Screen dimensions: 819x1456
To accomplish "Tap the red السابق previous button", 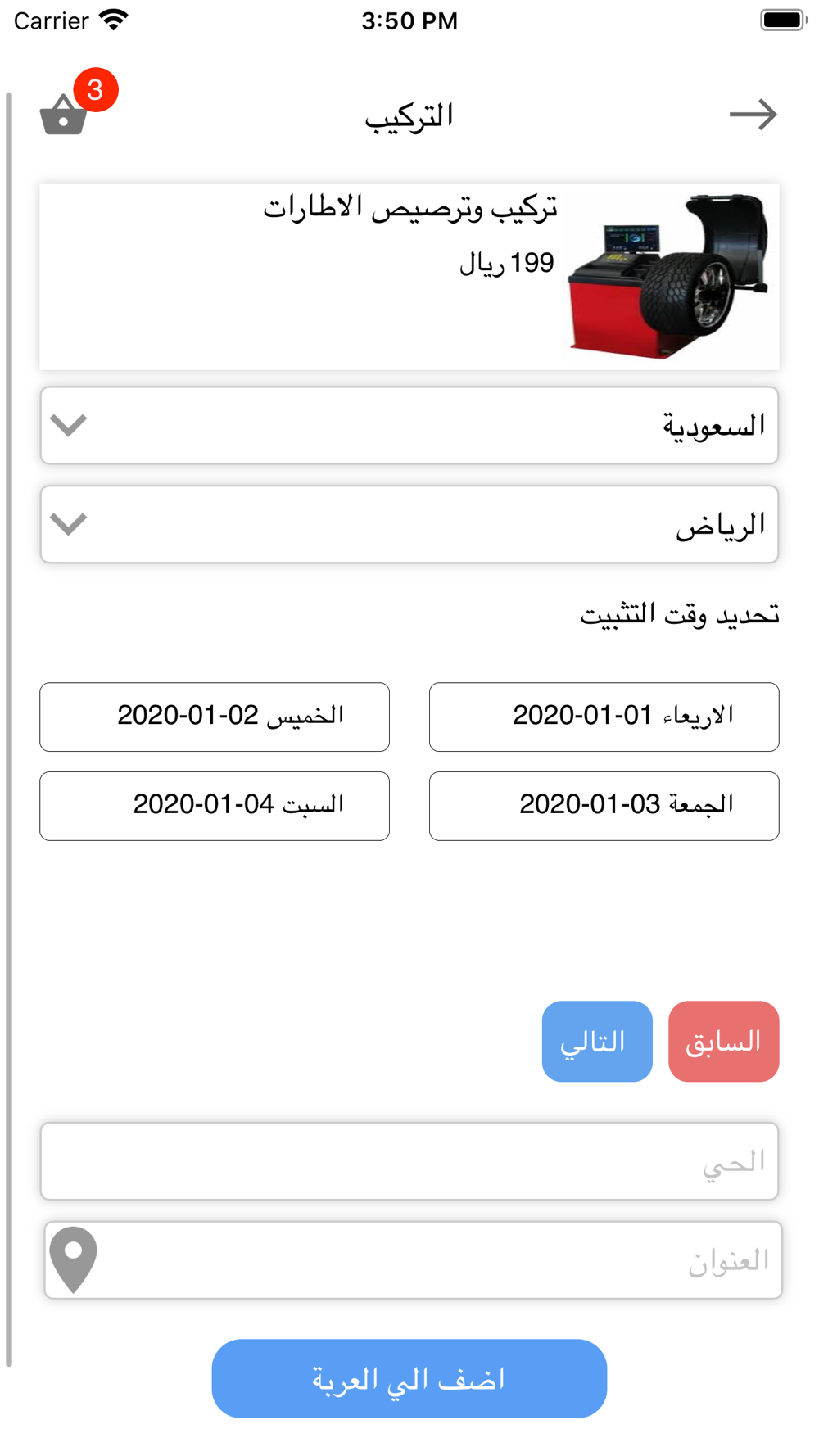I will (x=724, y=1042).
